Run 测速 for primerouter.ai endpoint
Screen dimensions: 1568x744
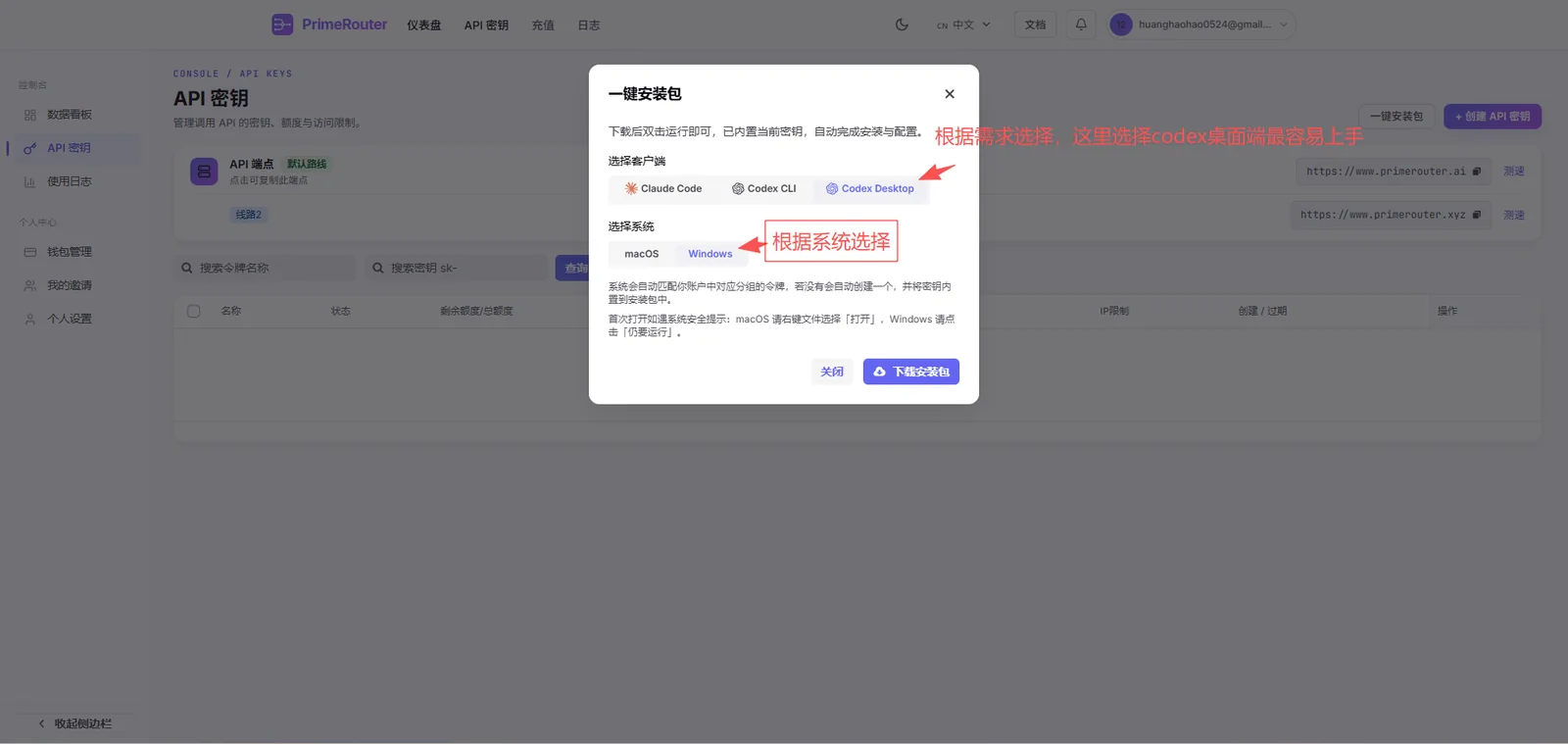1514,172
